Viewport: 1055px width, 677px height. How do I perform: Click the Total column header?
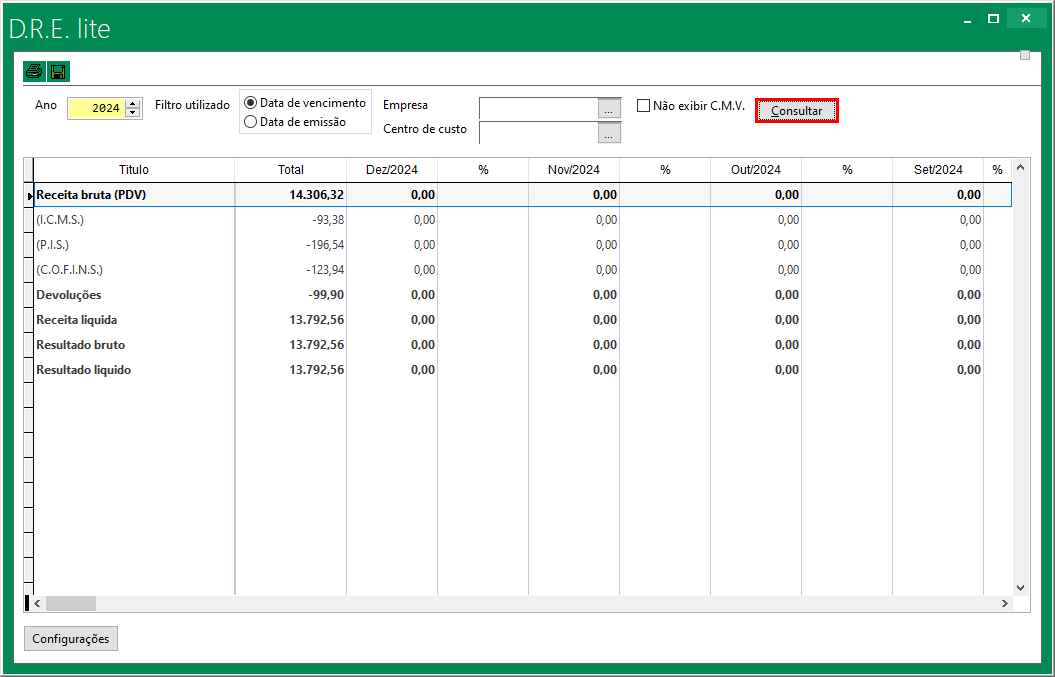coord(291,170)
